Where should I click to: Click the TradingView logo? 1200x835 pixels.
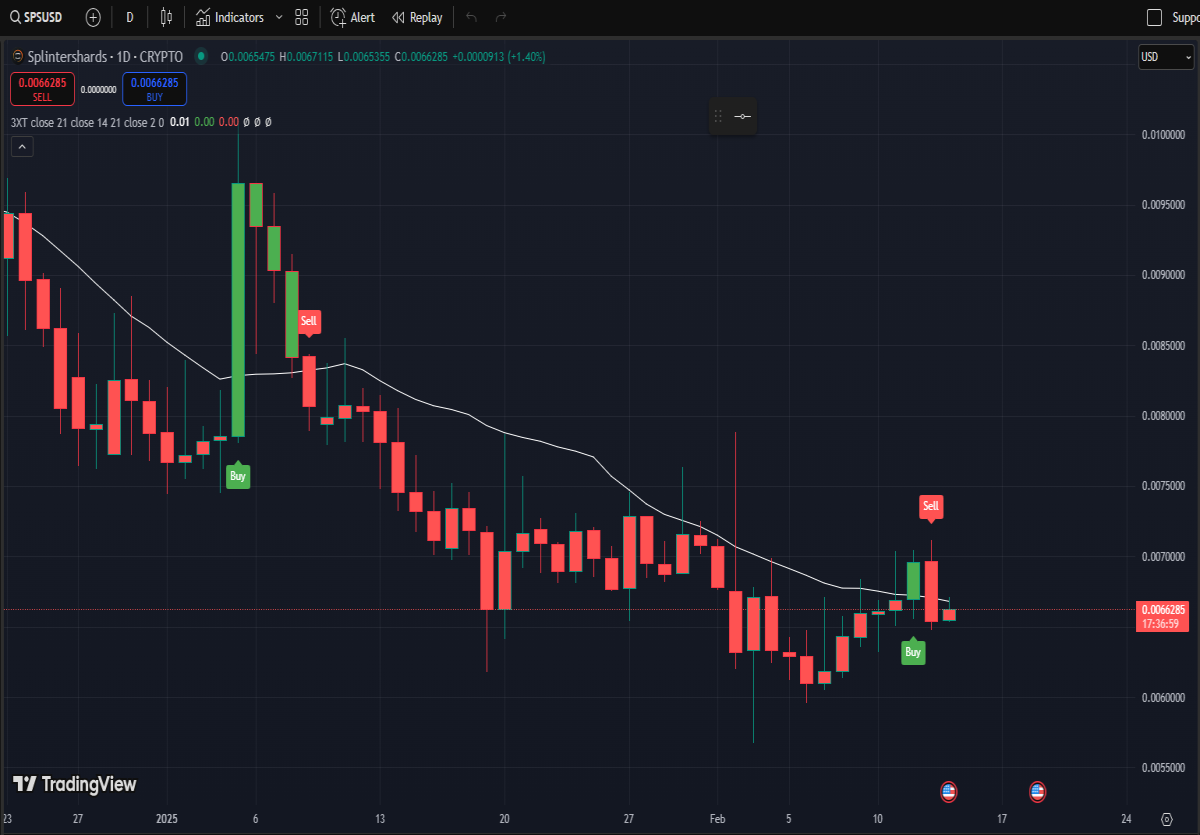[74, 784]
